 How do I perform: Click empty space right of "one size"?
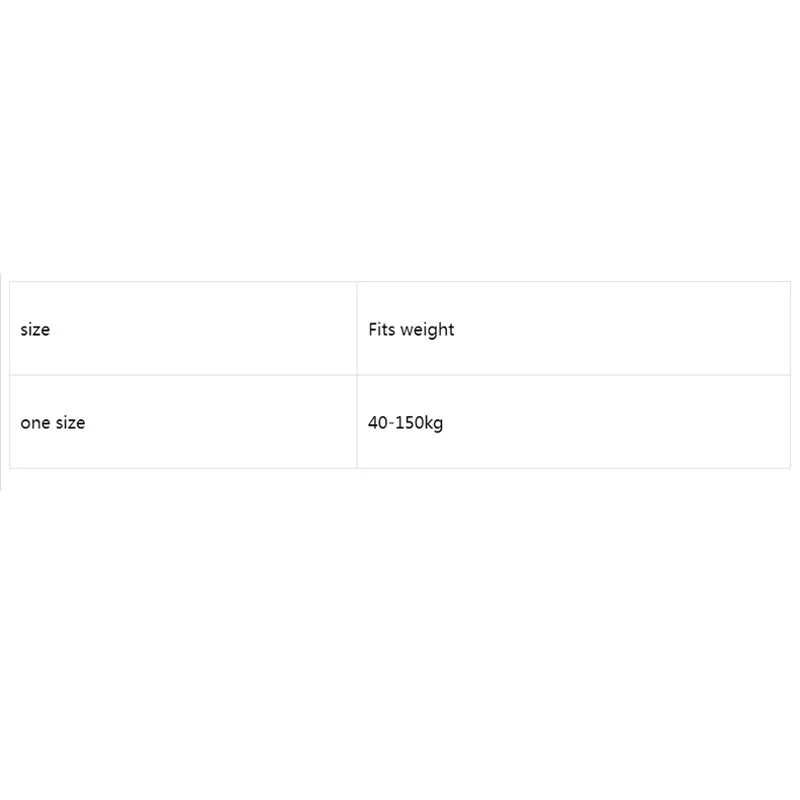(x=220, y=422)
